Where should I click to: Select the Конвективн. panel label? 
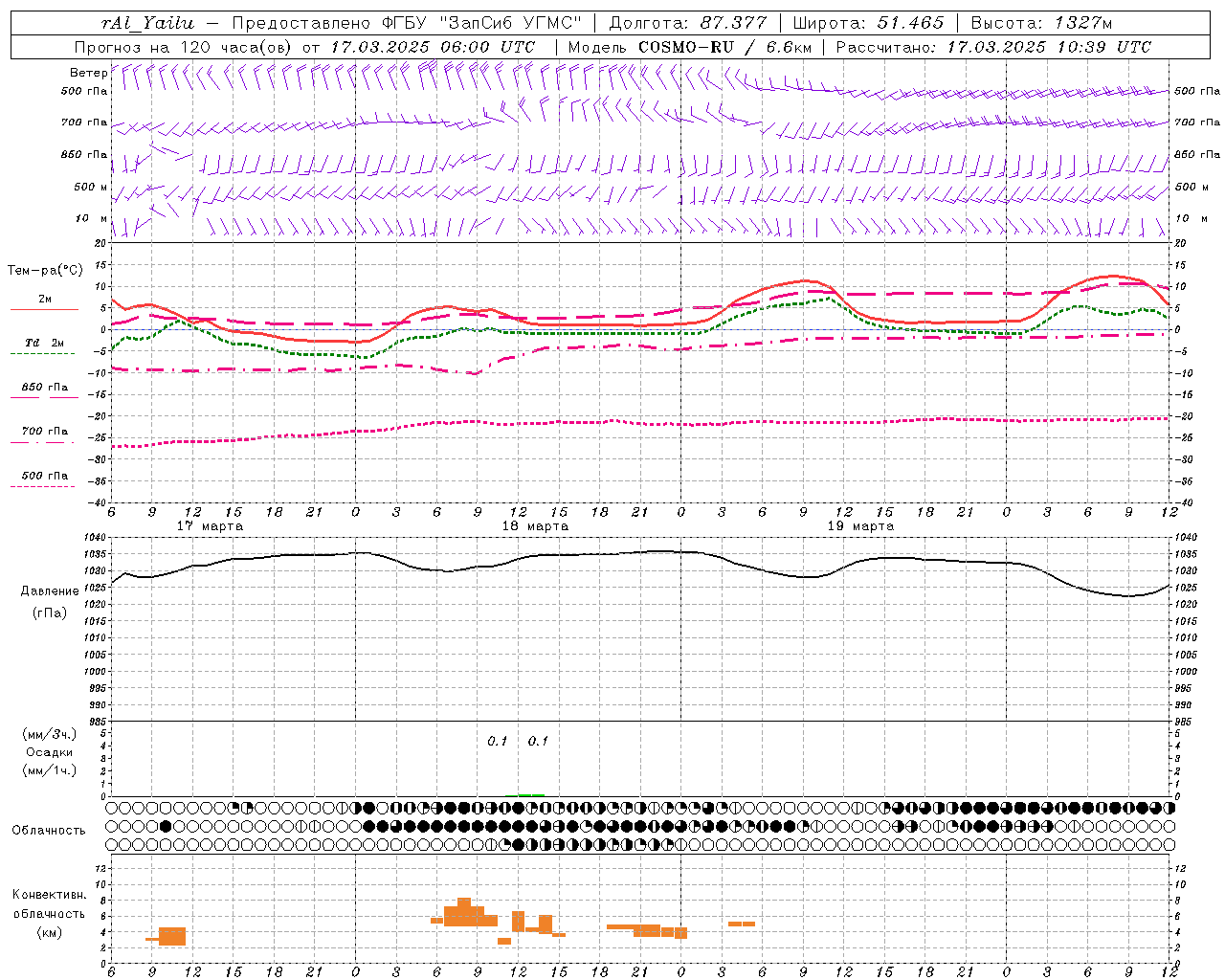click(50, 895)
